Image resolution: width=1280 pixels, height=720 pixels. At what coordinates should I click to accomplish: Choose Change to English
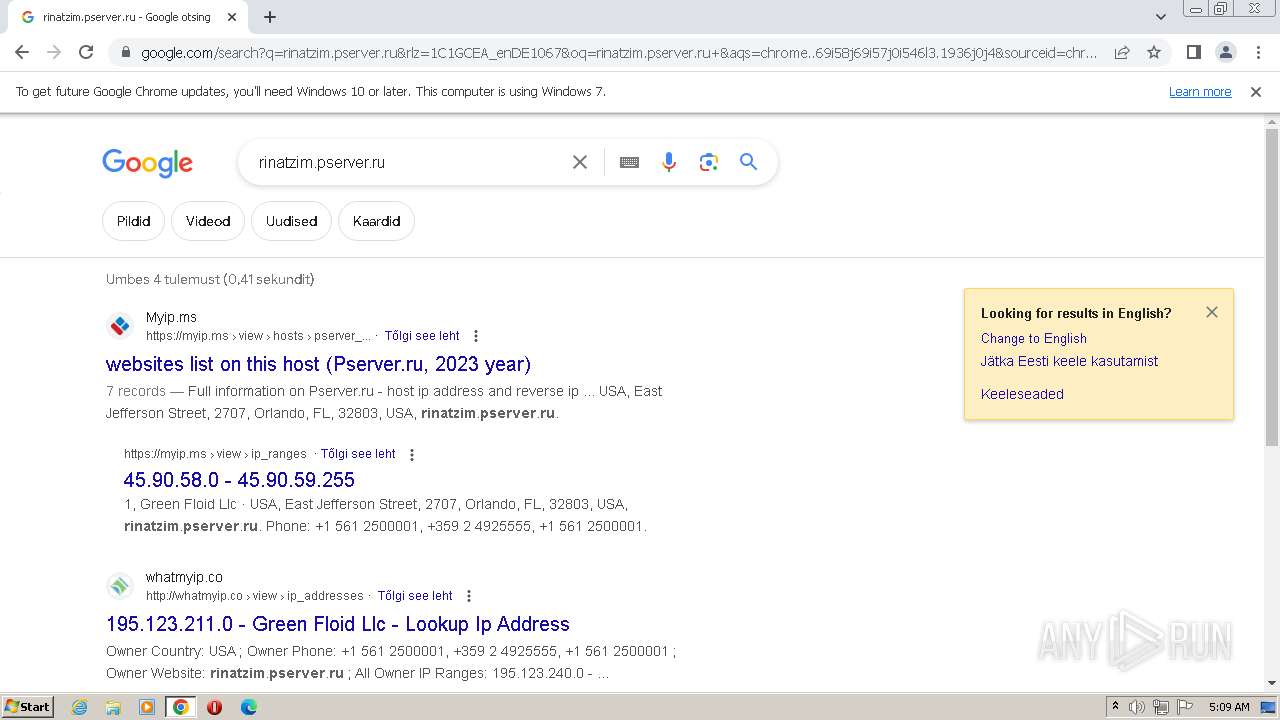(x=1034, y=339)
